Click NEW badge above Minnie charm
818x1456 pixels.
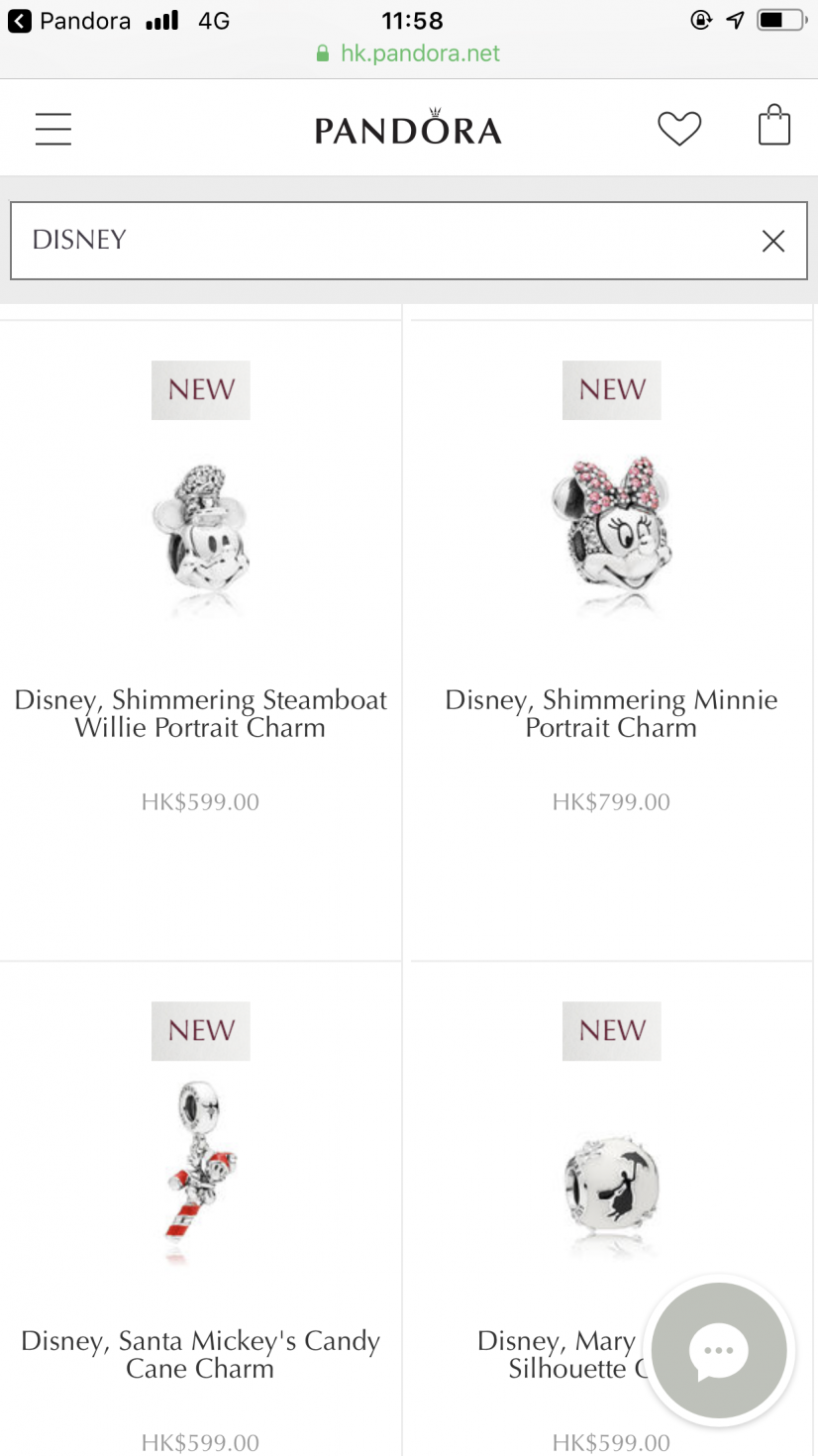point(612,390)
